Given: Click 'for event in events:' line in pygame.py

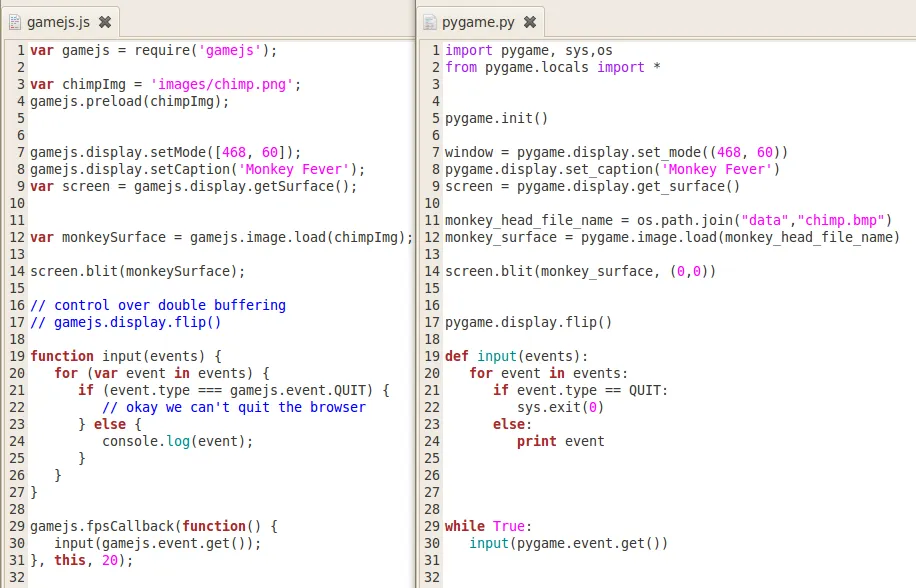Looking at the screenshot, I should coord(549,373).
